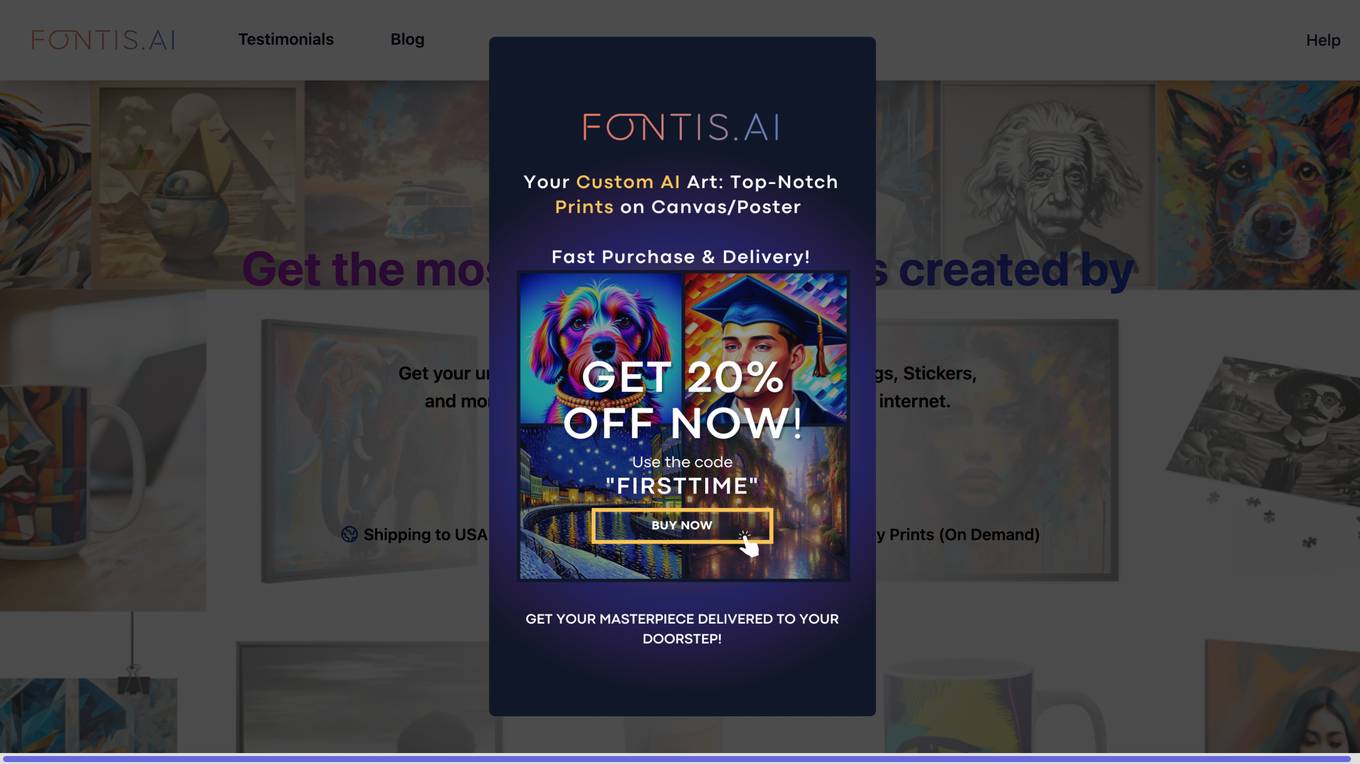Open the pyramid painting thumbnail

pos(197,185)
